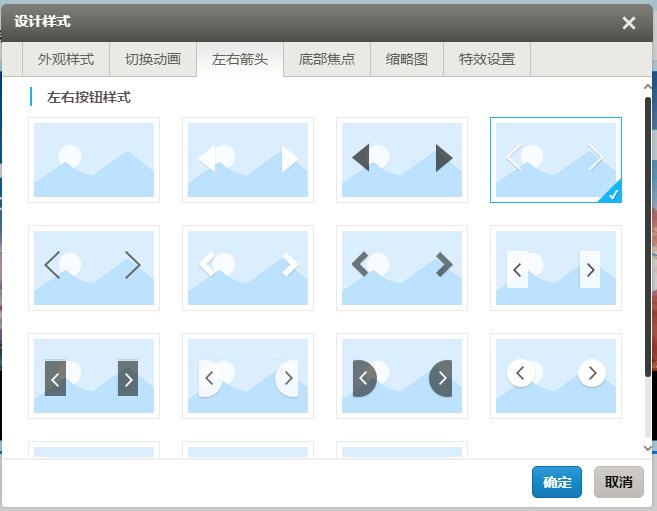Select the dark square box arrows style
Viewport: 657px width, 511px height.
pos(94,376)
